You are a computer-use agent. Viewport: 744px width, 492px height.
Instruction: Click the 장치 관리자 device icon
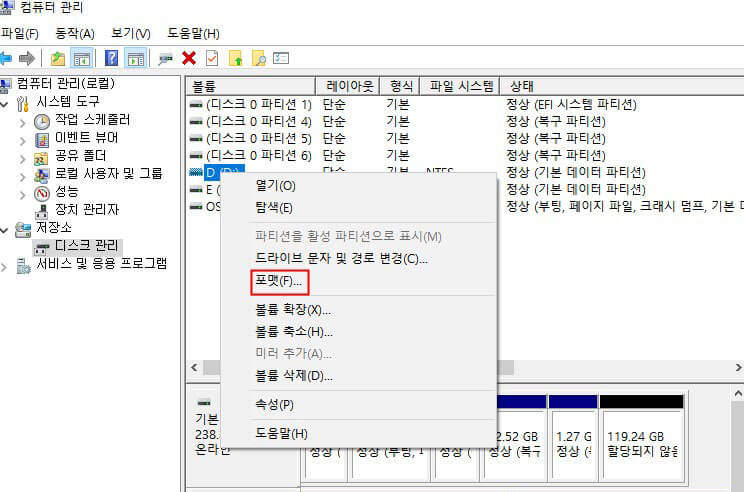click(x=42, y=211)
